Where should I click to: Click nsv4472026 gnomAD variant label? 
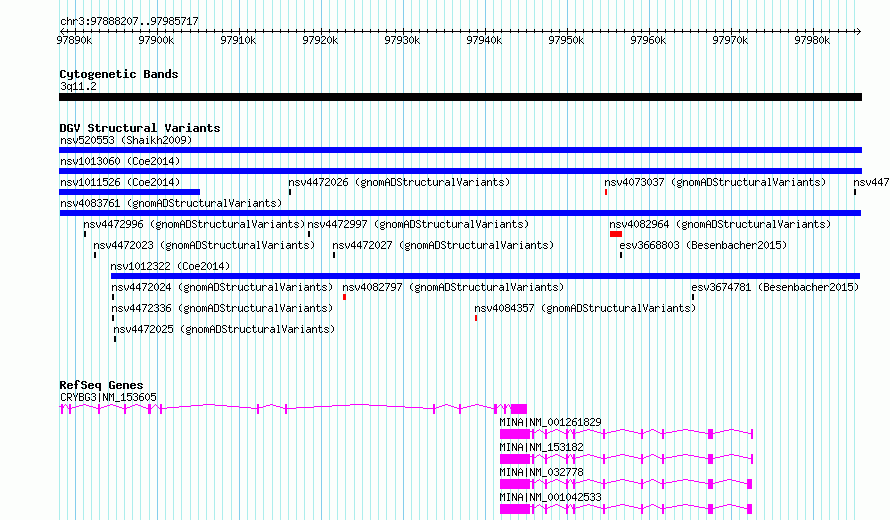[398, 182]
